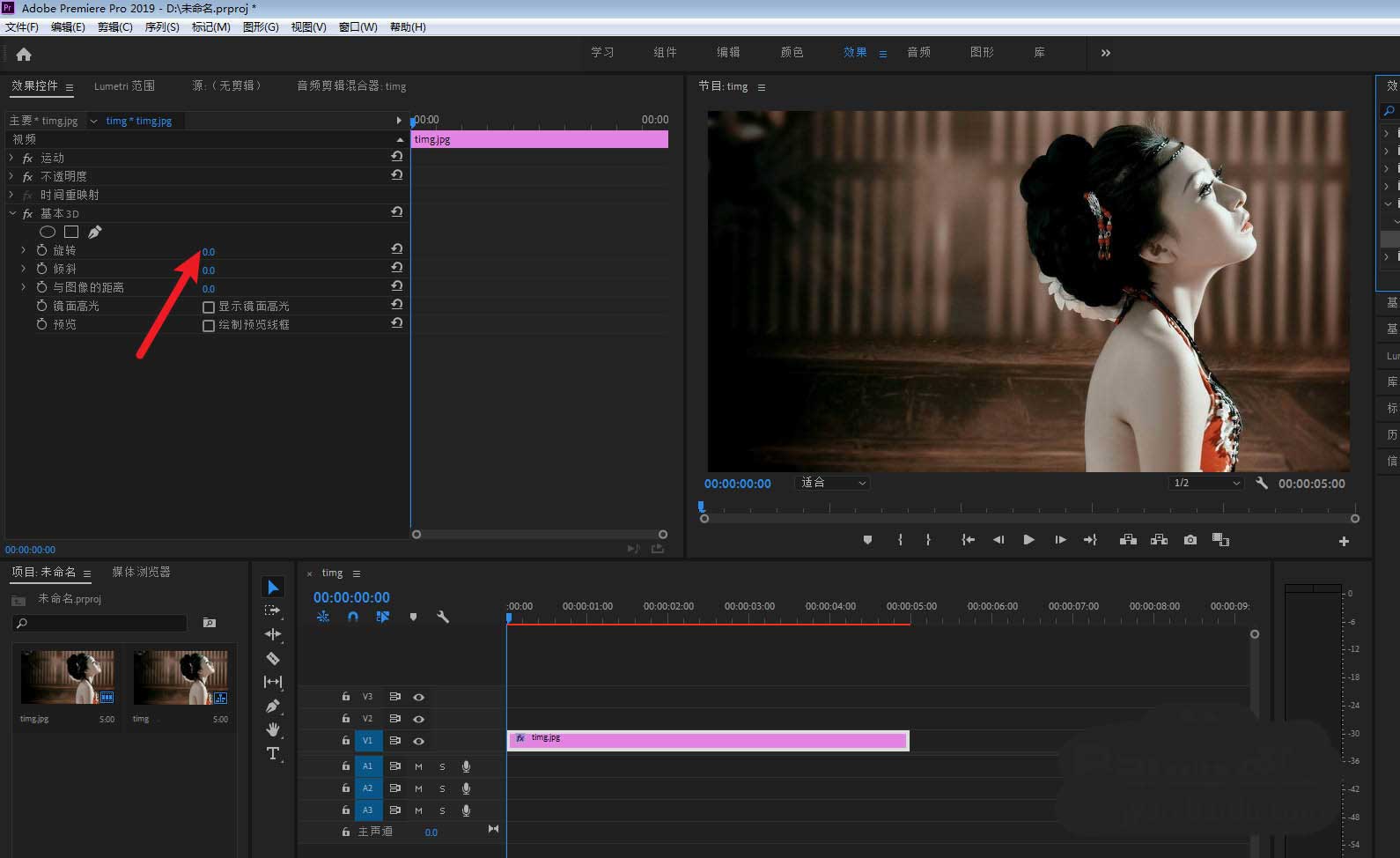The image size is (1400, 858).
Task: Open the 适合 zoom level dropdown
Action: tap(832, 483)
